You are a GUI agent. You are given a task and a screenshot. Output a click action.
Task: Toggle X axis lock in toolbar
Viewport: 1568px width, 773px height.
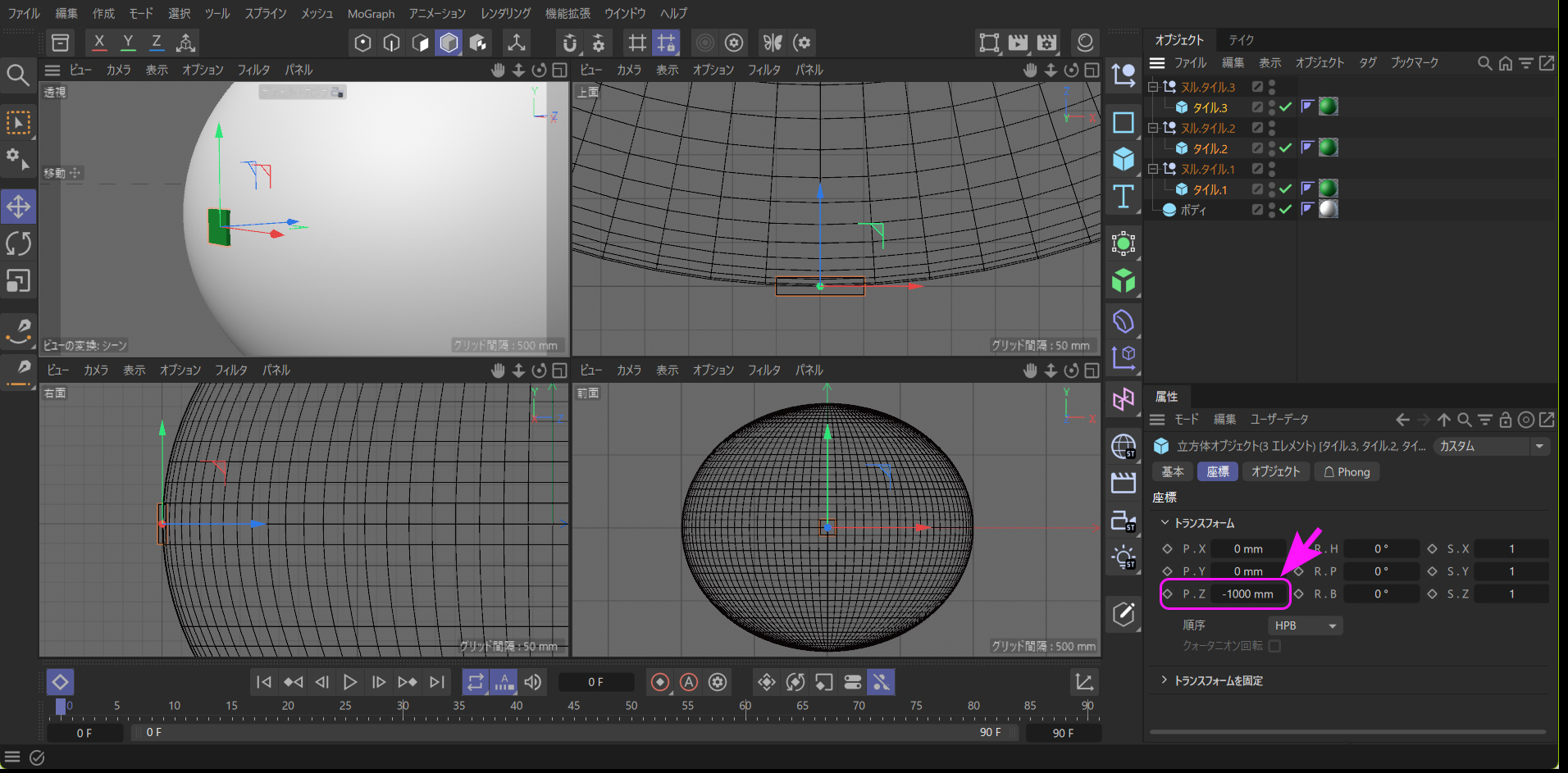(99, 43)
